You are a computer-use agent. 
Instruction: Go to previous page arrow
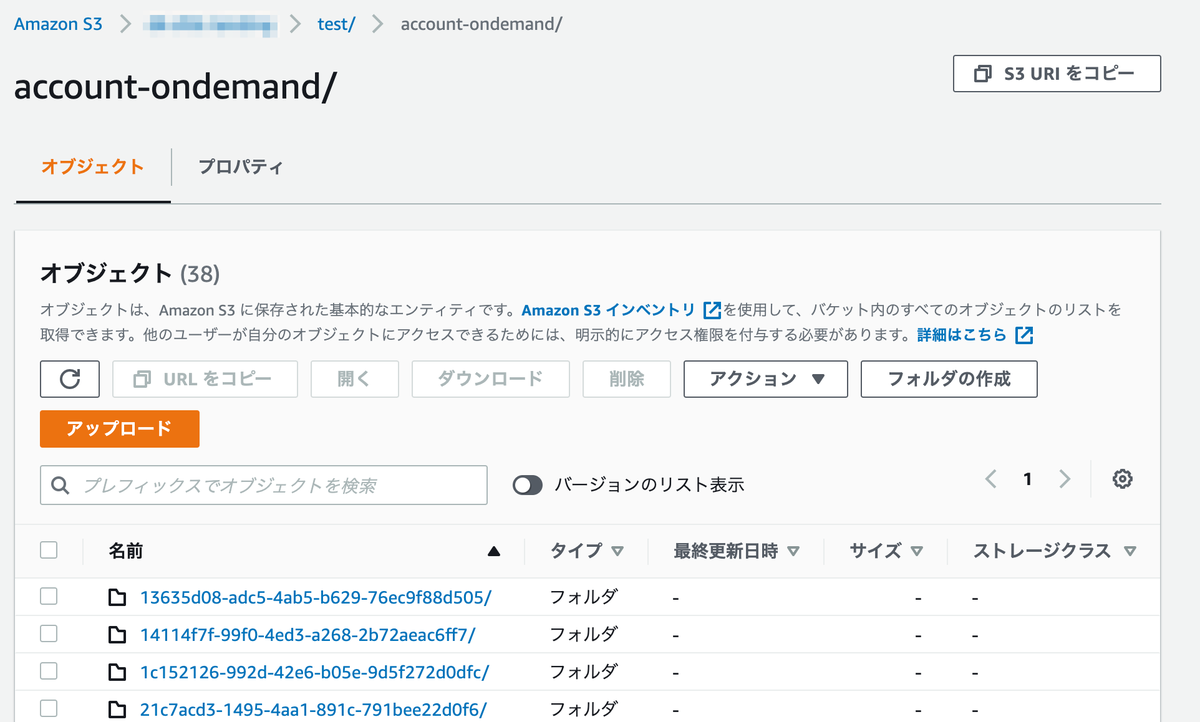991,479
